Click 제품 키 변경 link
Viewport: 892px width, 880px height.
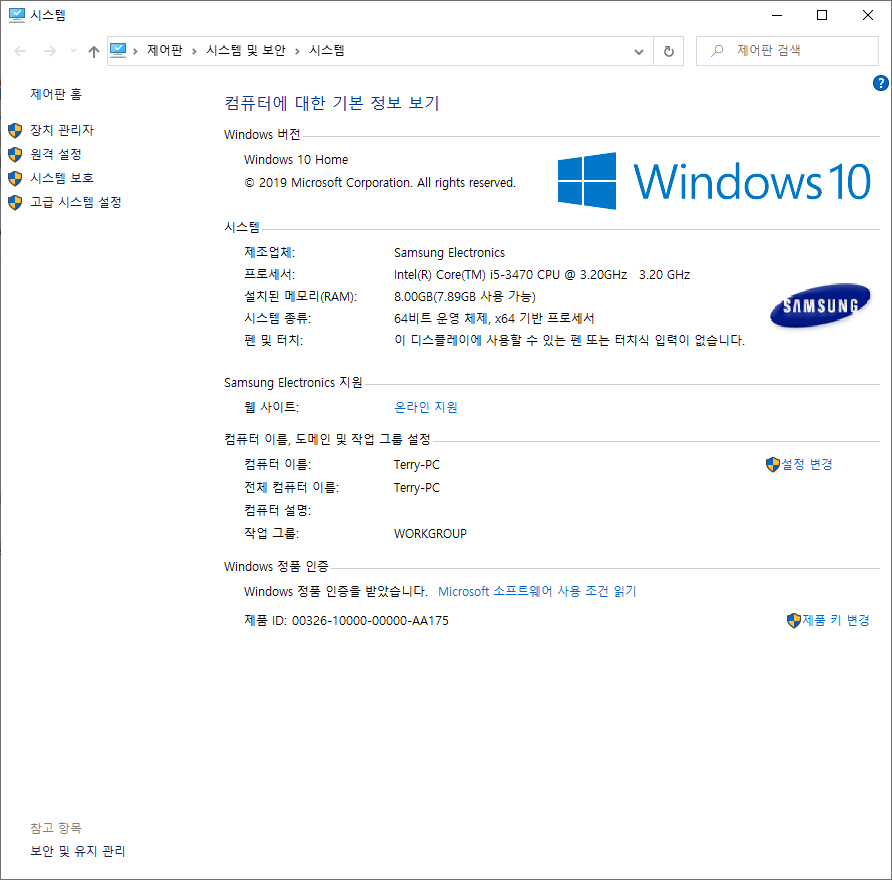point(836,620)
